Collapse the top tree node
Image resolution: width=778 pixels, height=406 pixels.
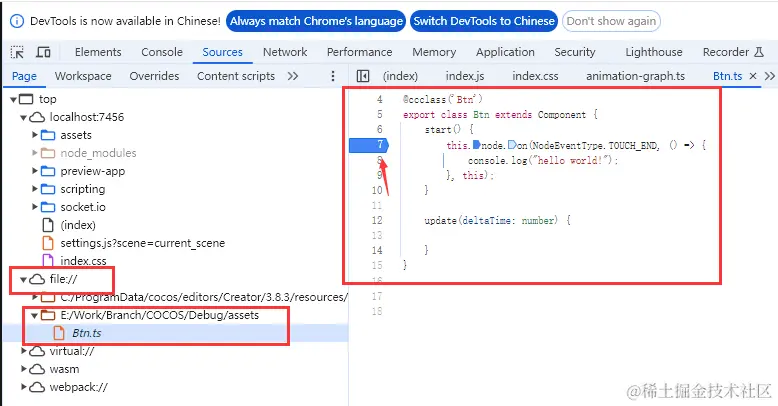(13, 99)
